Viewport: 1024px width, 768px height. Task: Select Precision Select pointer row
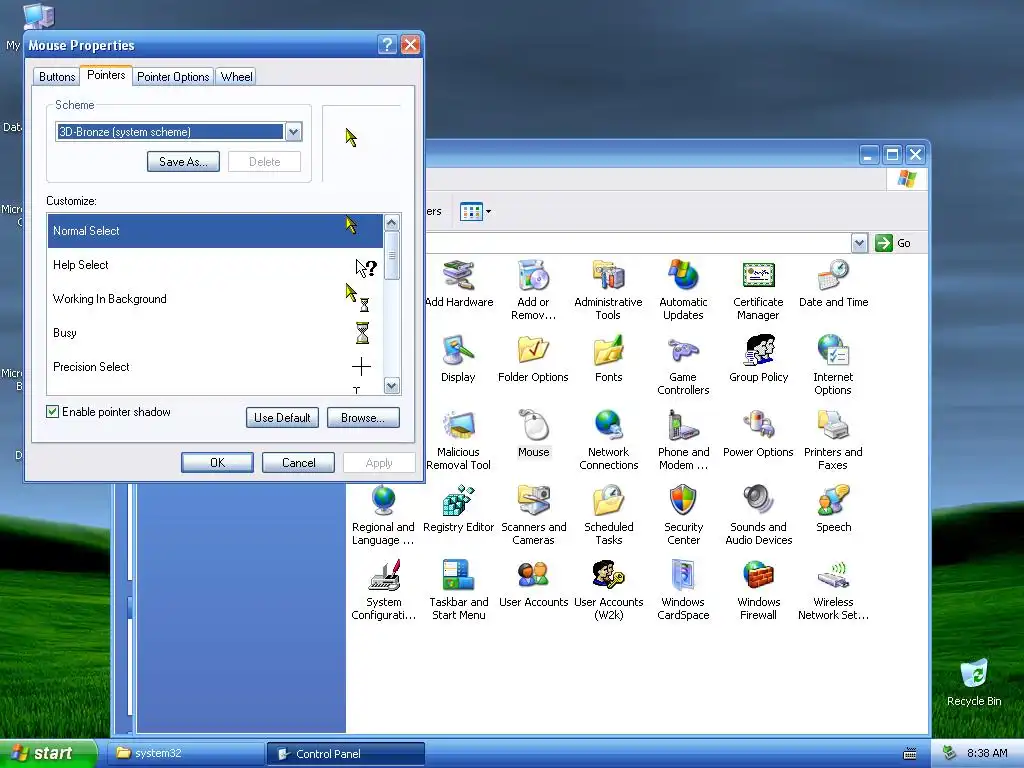click(215, 366)
